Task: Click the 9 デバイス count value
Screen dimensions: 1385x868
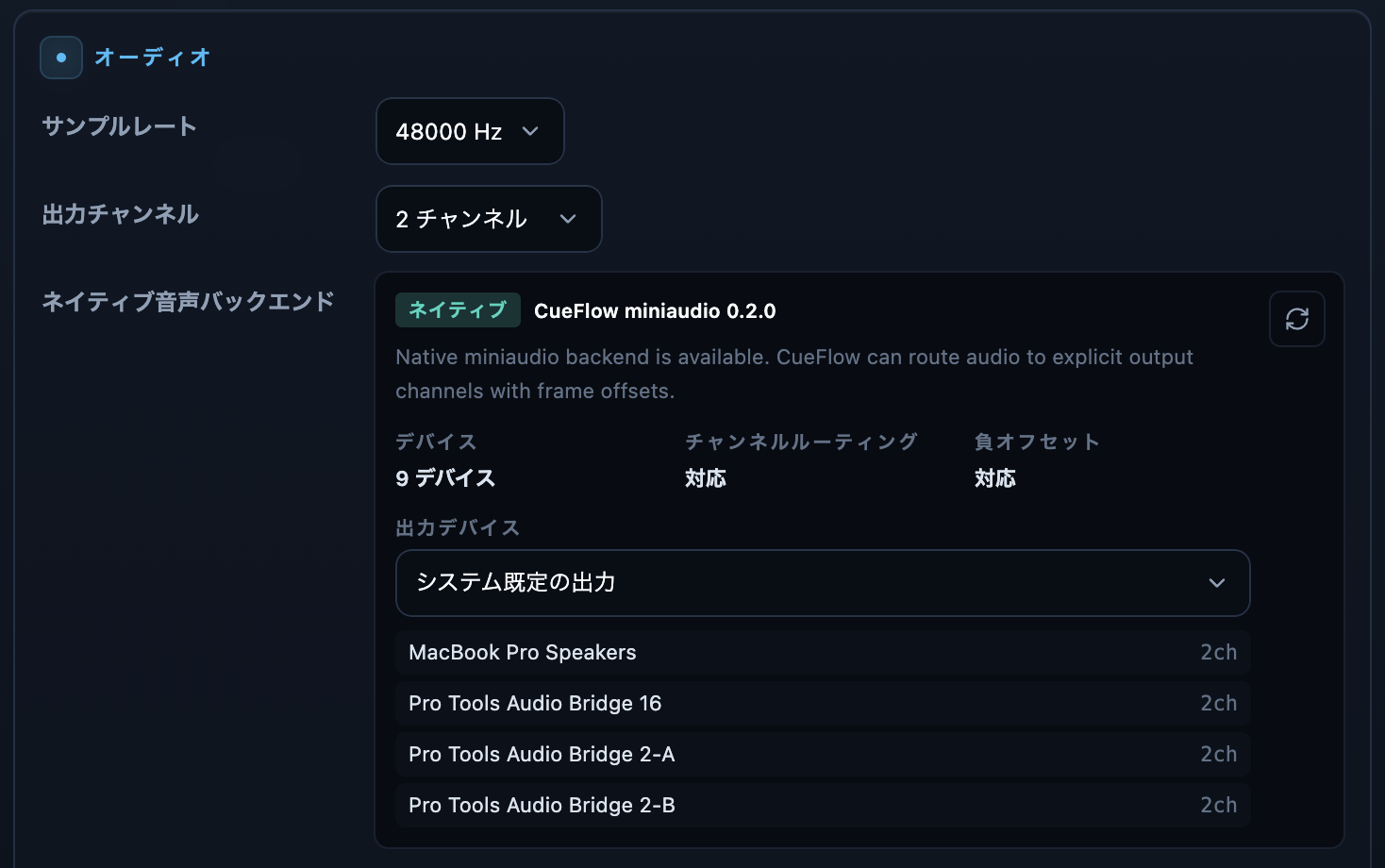Action: (445, 478)
